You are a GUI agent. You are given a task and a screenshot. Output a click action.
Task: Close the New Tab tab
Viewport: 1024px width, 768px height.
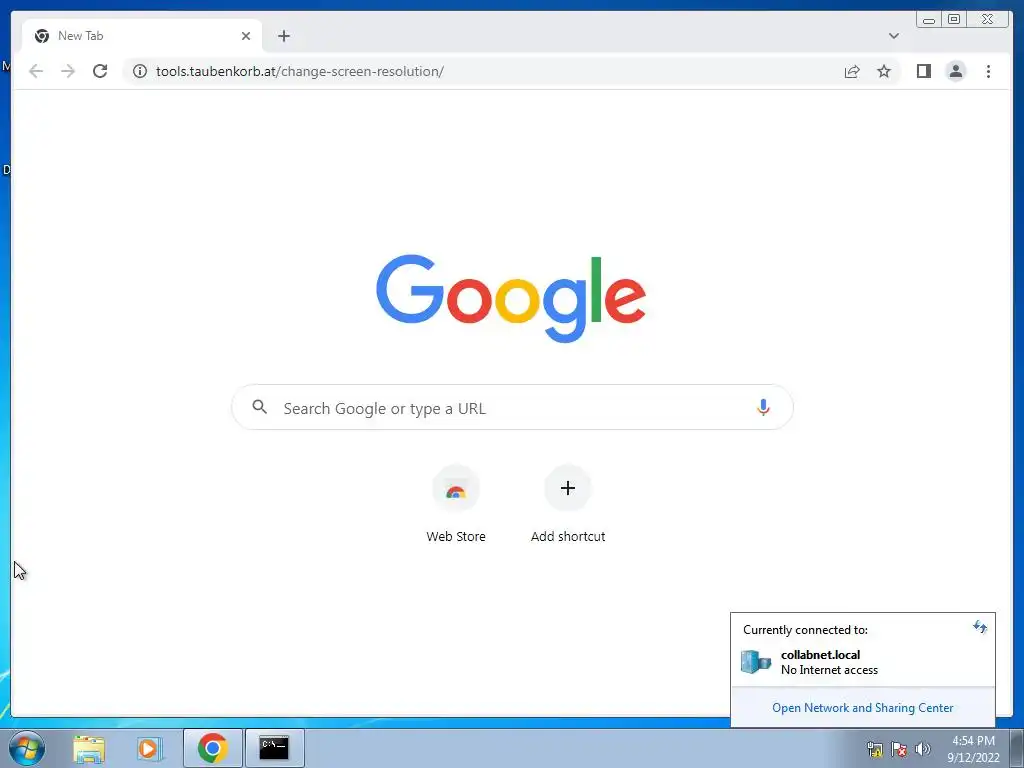pos(246,36)
